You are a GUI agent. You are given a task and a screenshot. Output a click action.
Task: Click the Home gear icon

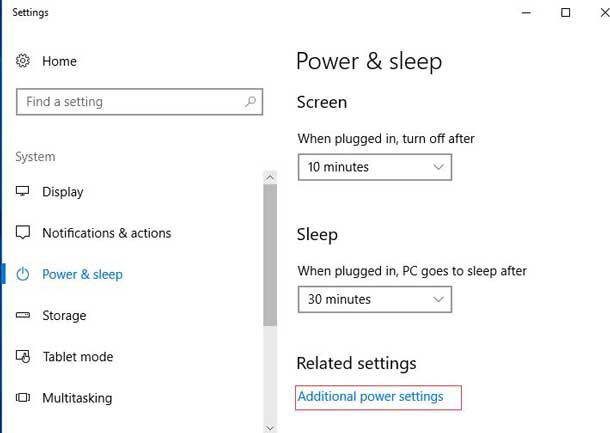pyautogui.click(x=23, y=61)
